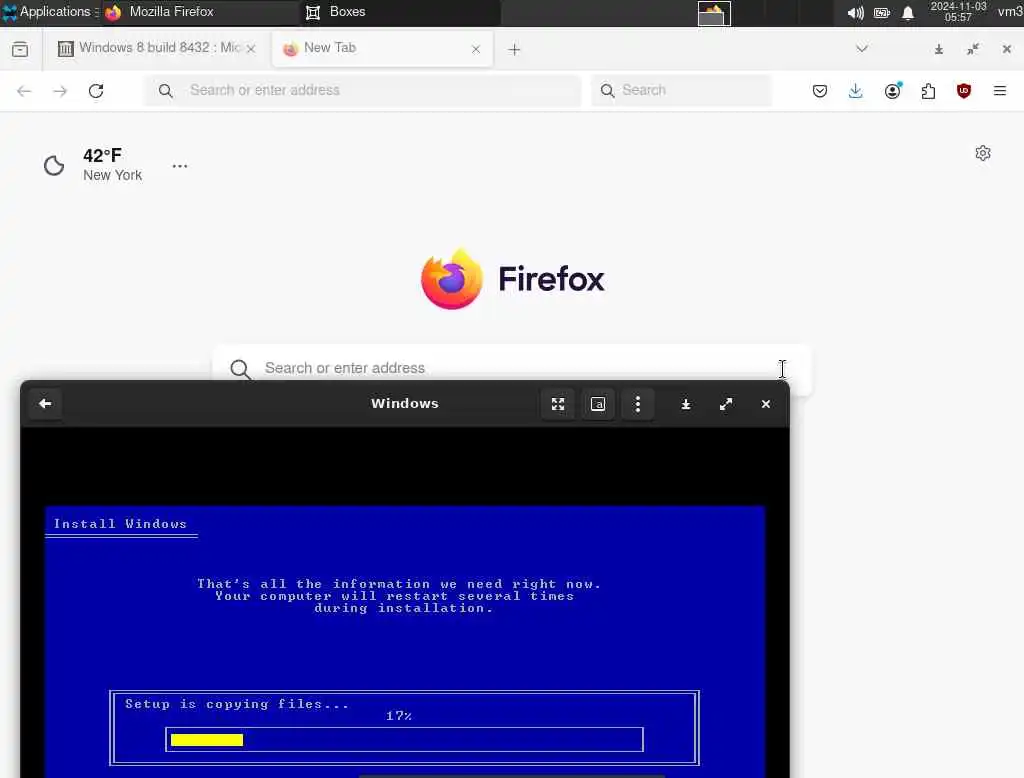Go back in Boxes Windows window
The width and height of the screenshot is (1024, 778).
point(45,404)
